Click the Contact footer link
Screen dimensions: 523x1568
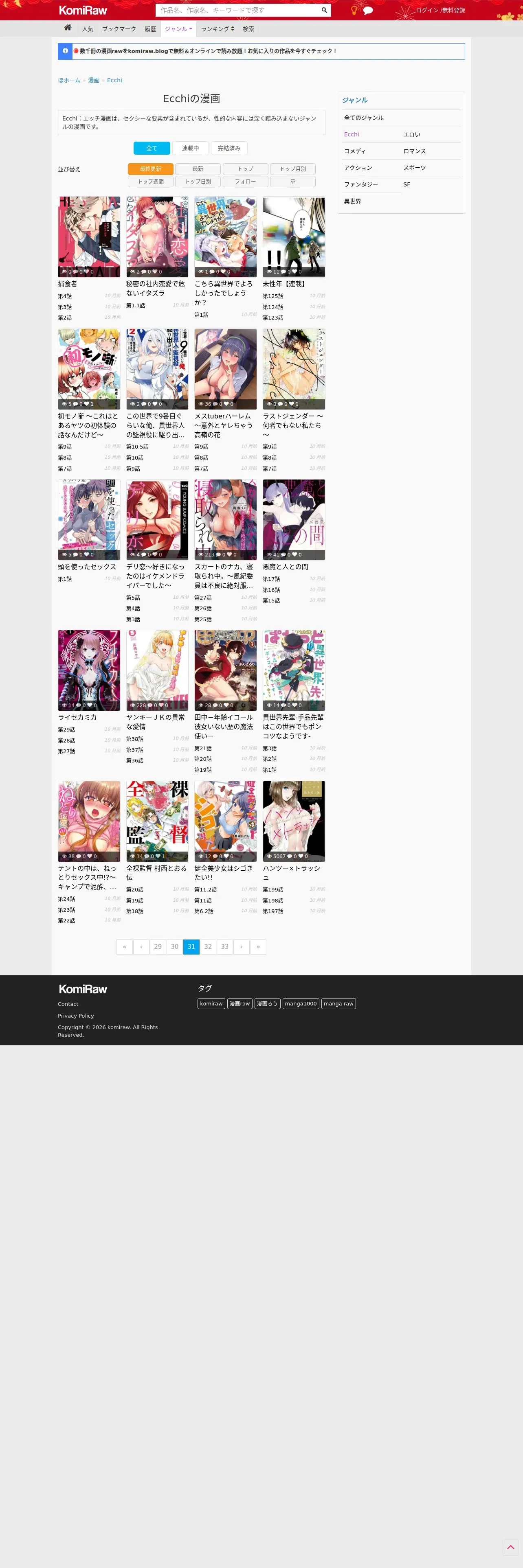click(x=68, y=1004)
